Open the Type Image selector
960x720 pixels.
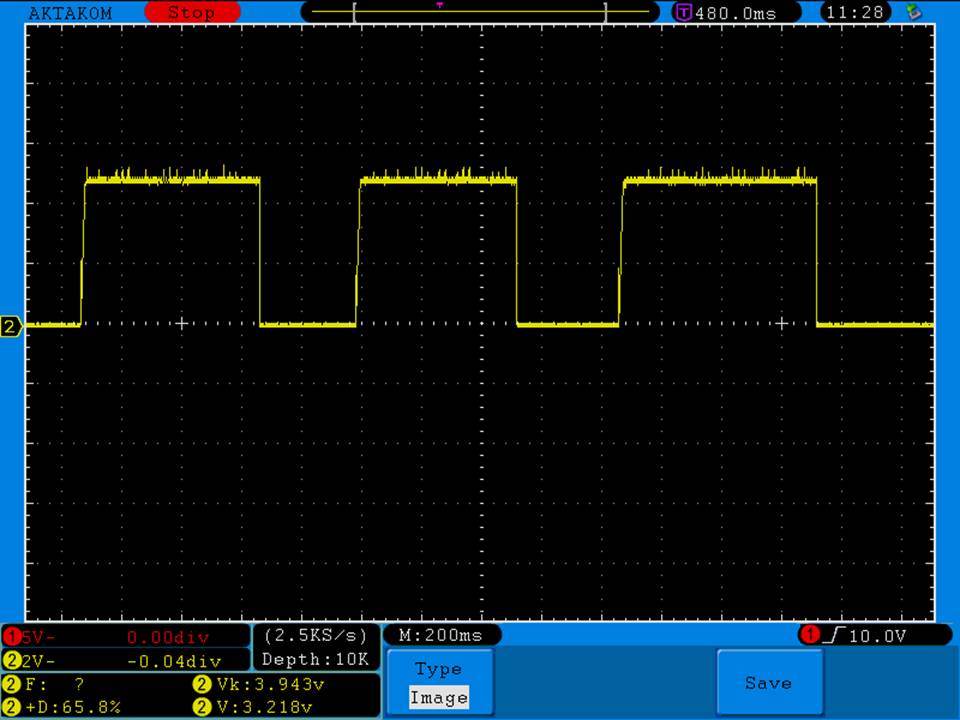(x=438, y=684)
